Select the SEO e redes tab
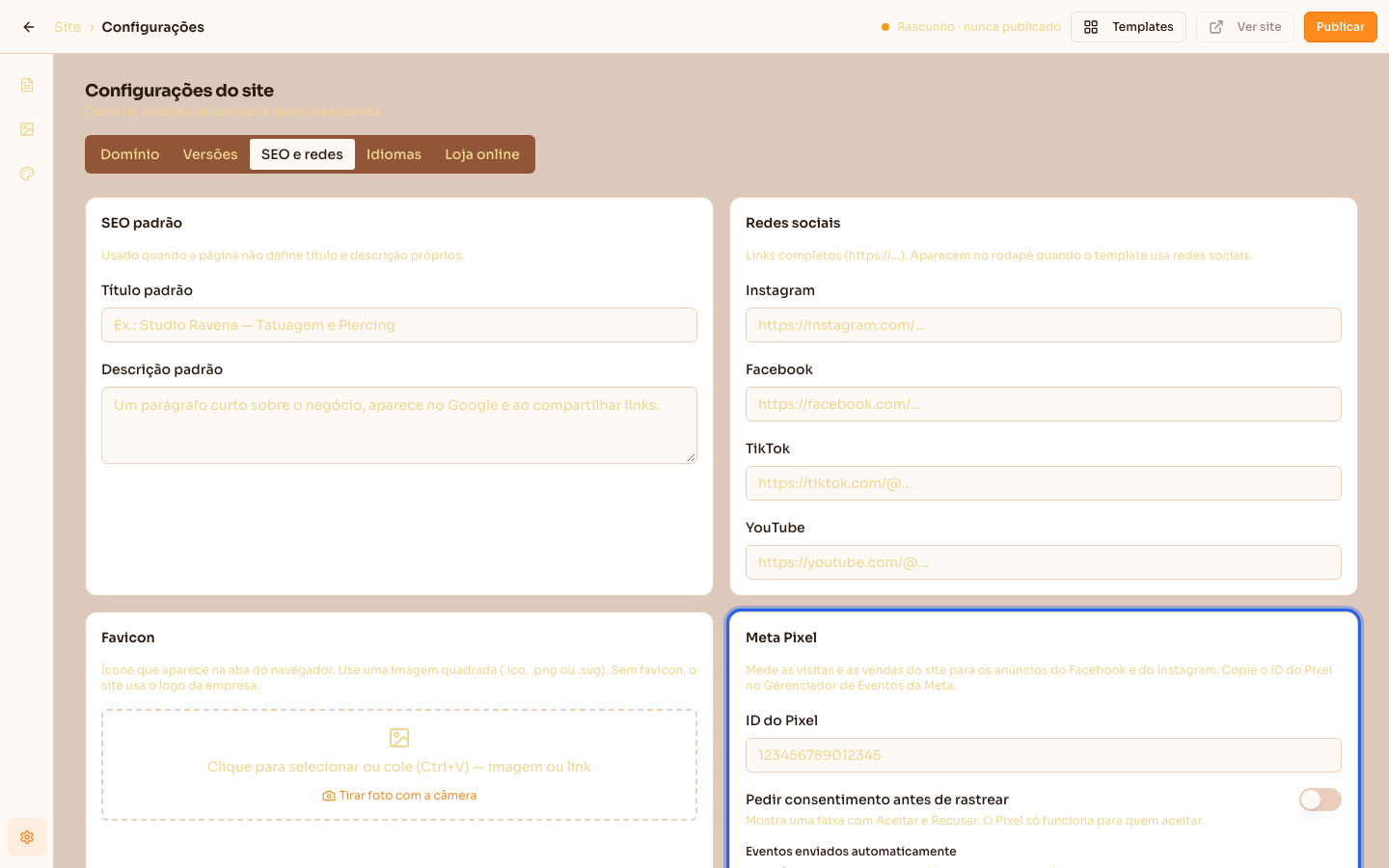Screen dimensions: 1389x868 click(302, 154)
